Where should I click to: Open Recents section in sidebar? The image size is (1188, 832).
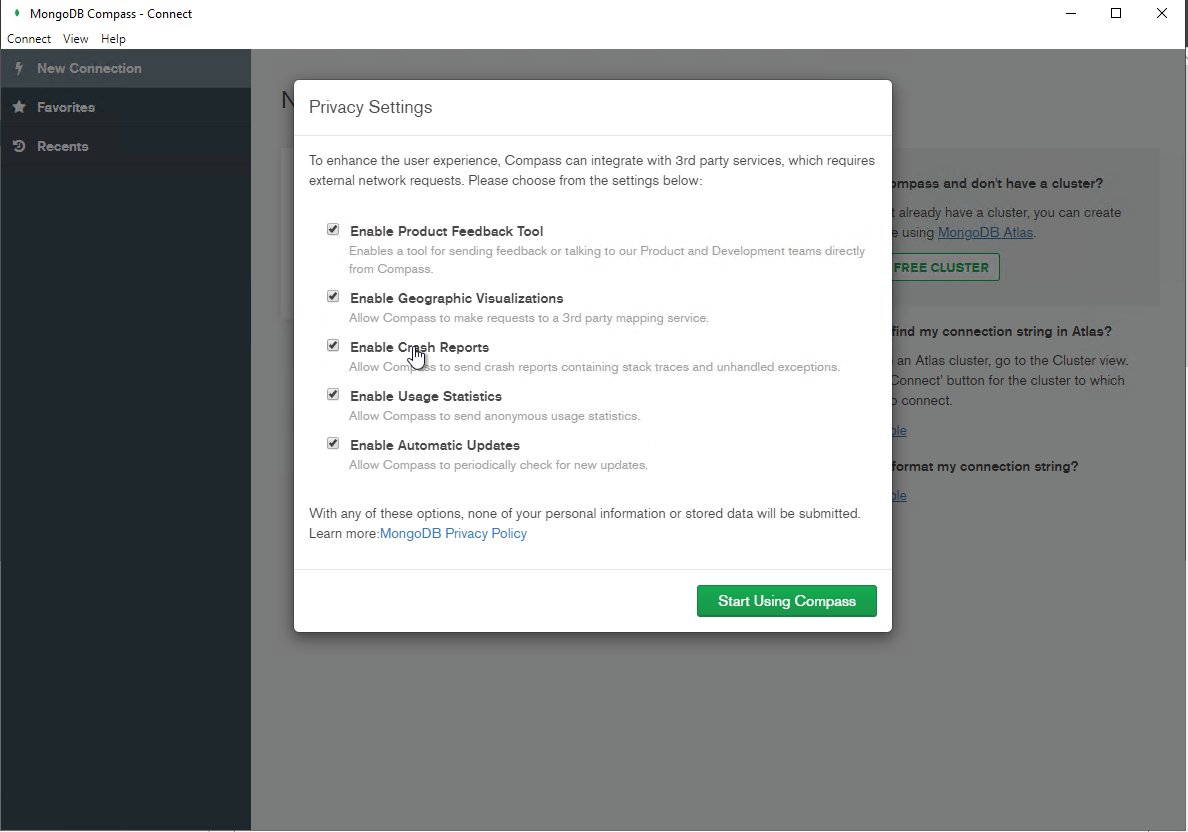coord(126,146)
